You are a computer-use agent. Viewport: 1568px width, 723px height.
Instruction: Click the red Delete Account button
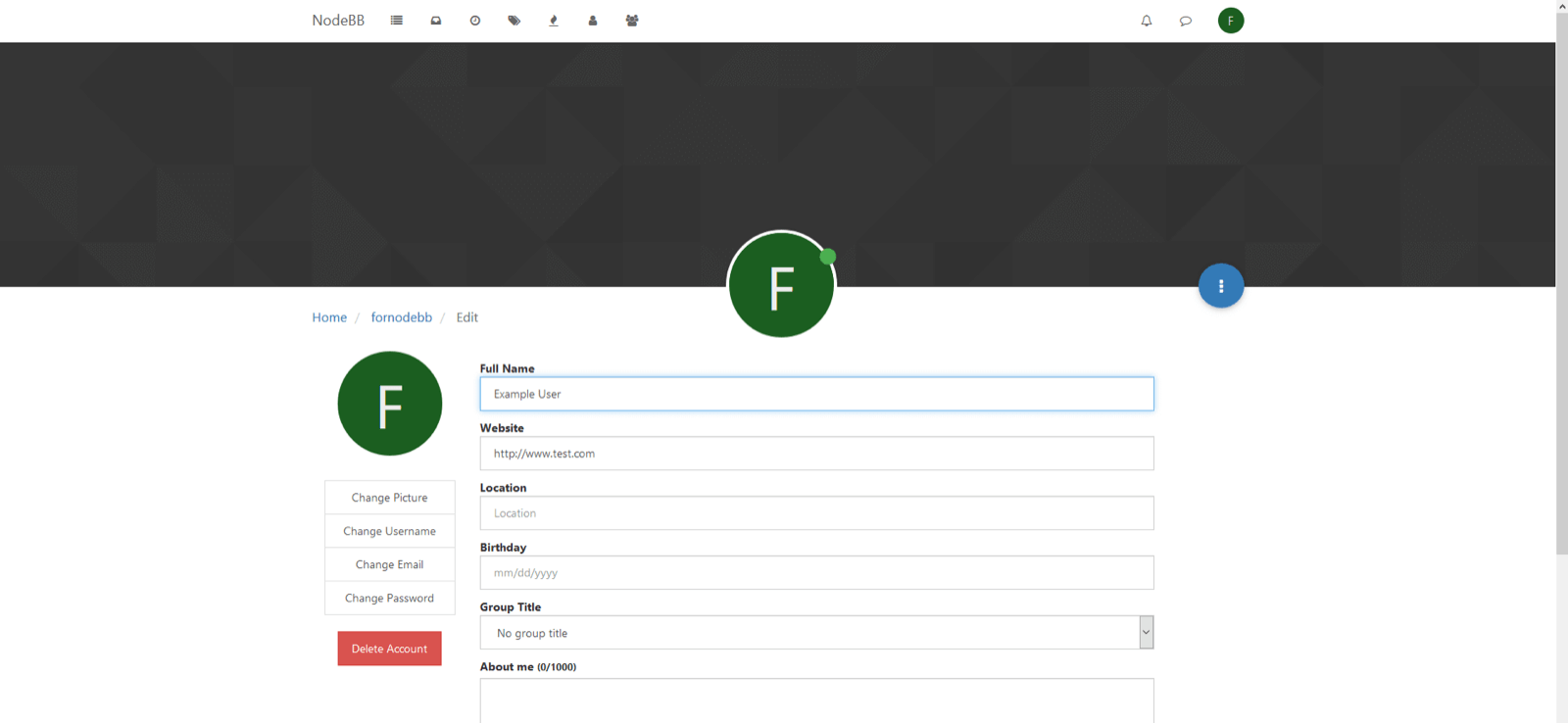point(390,649)
